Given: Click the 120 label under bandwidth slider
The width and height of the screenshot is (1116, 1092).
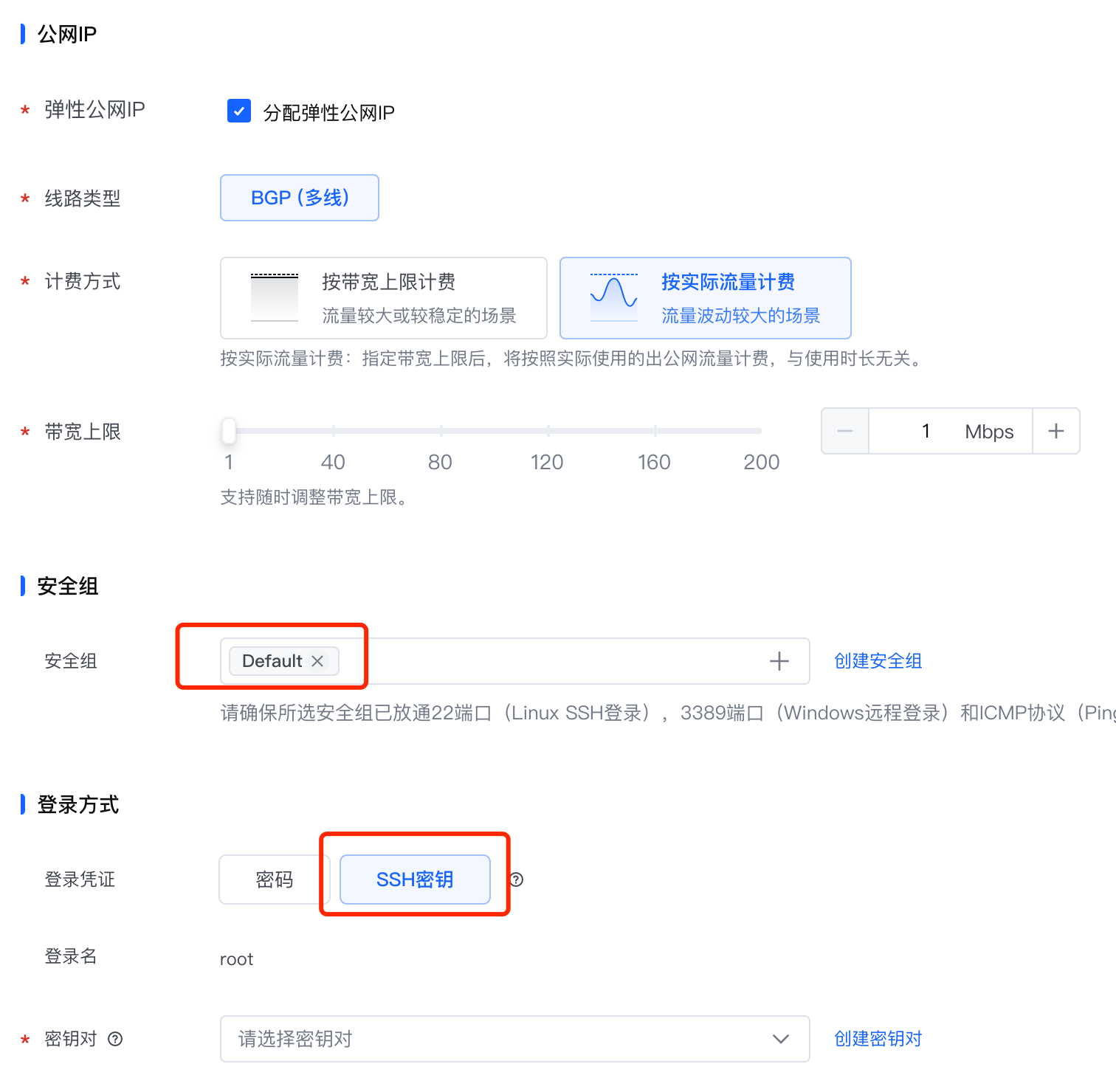Looking at the screenshot, I should [x=547, y=463].
